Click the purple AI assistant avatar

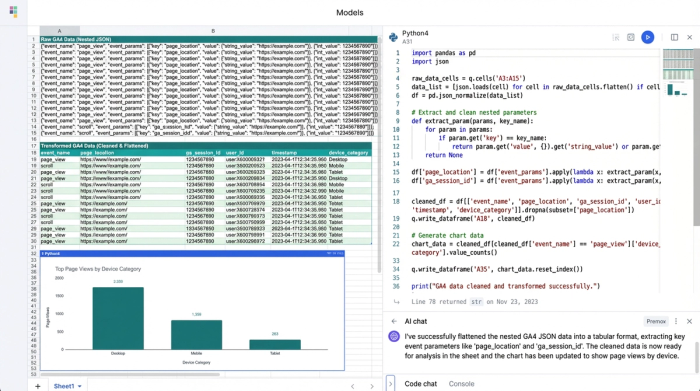tap(394, 337)
